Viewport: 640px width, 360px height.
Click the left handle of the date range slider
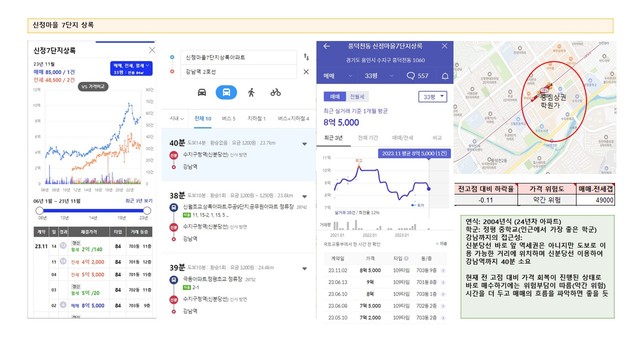(x=39, y=211)
